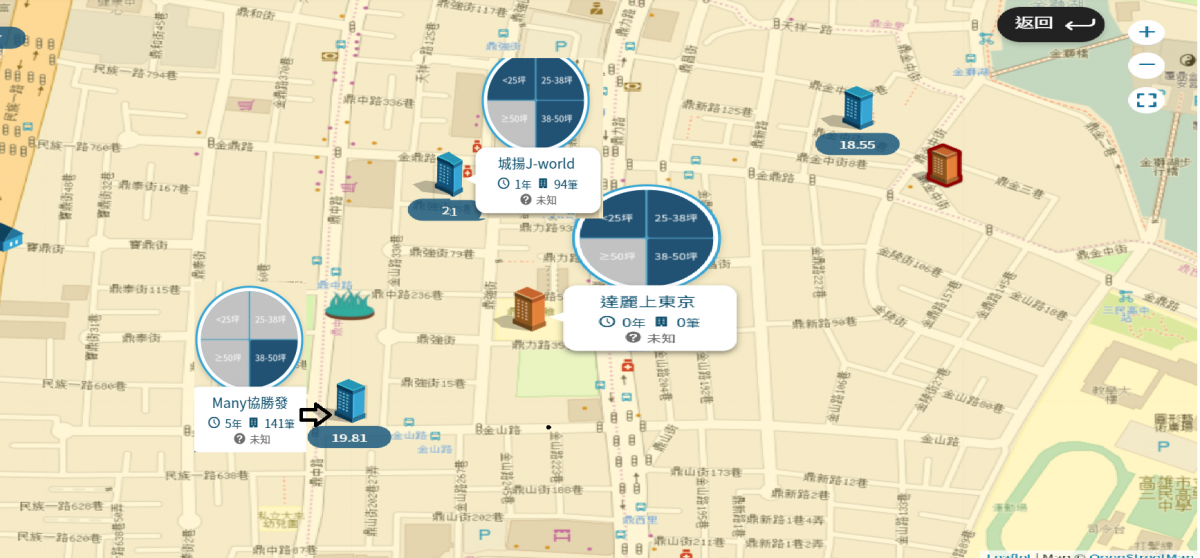The width and height of the screenshot is (1200, 558).
Task: Open the Many協勝發 info card
Action: pos(250,419)
